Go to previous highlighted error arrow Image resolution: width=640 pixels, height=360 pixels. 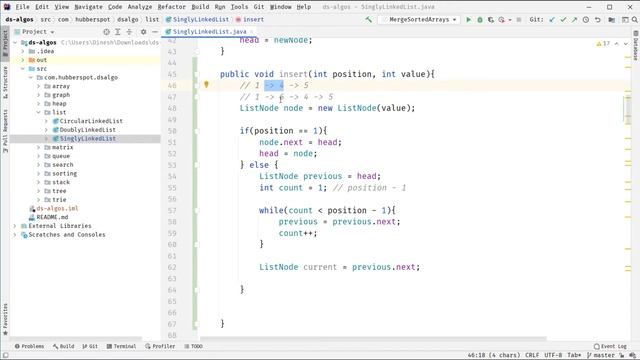(x=617, y=43)
